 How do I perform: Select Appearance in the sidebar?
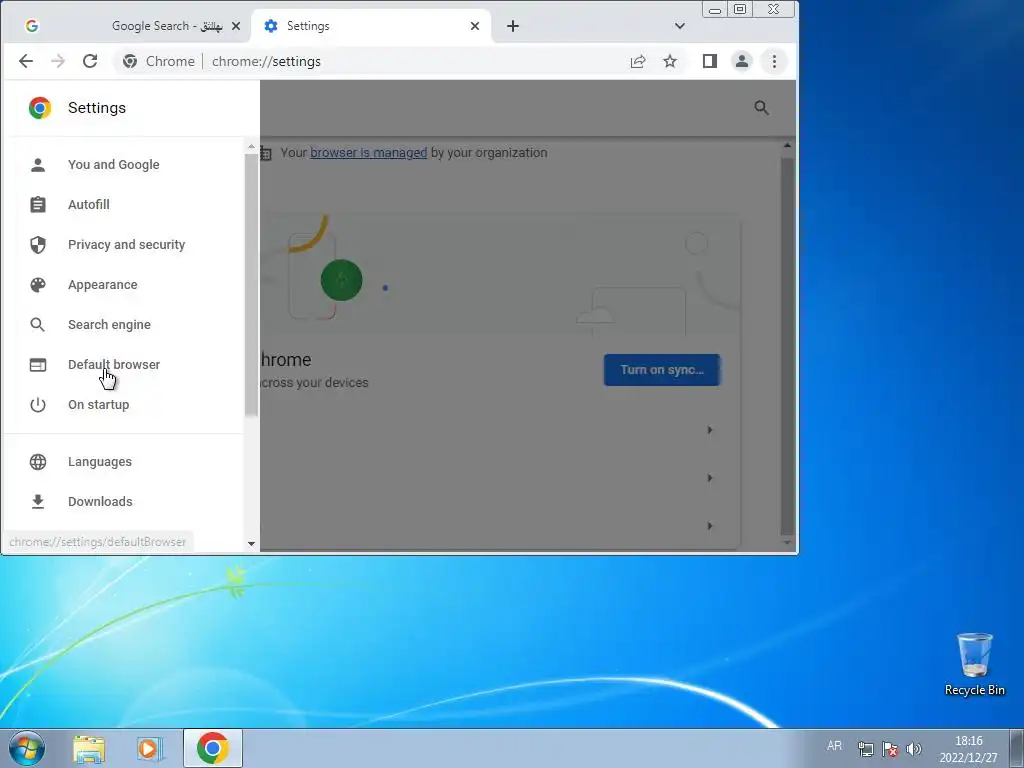[x=123, y=285]
